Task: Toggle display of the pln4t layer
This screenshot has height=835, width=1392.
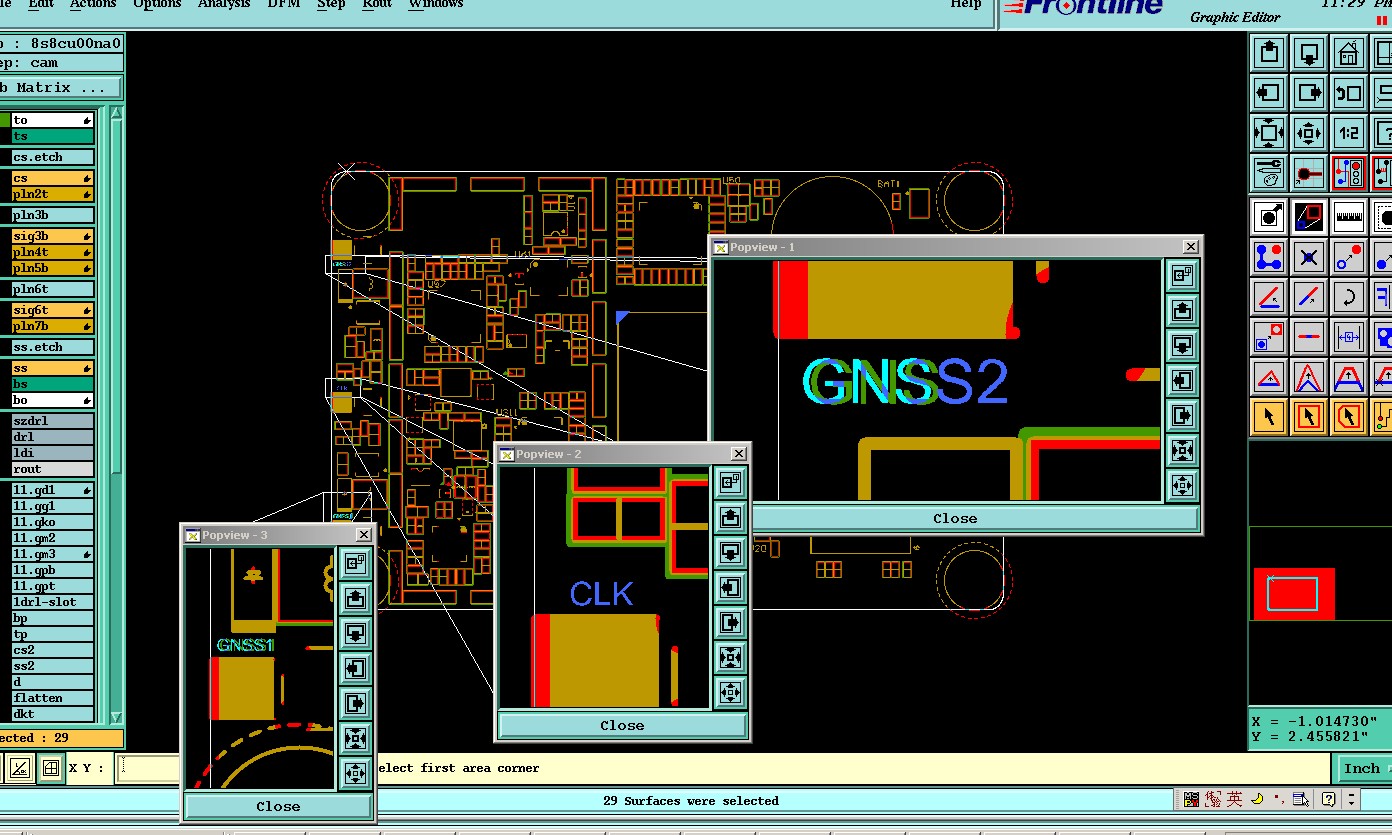Action: coord(53,252)
